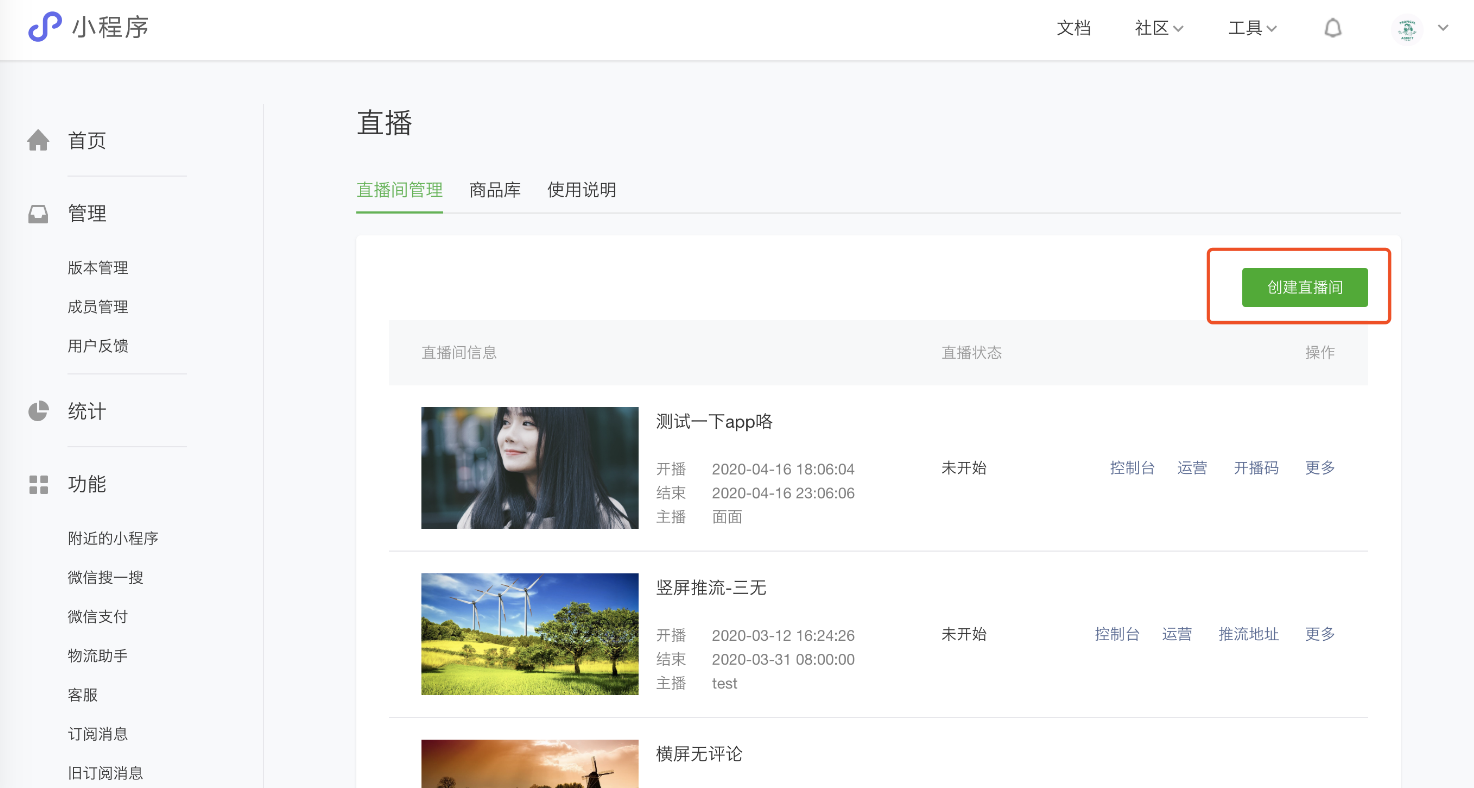Select 管理 section in sidebar

[87, 213]
